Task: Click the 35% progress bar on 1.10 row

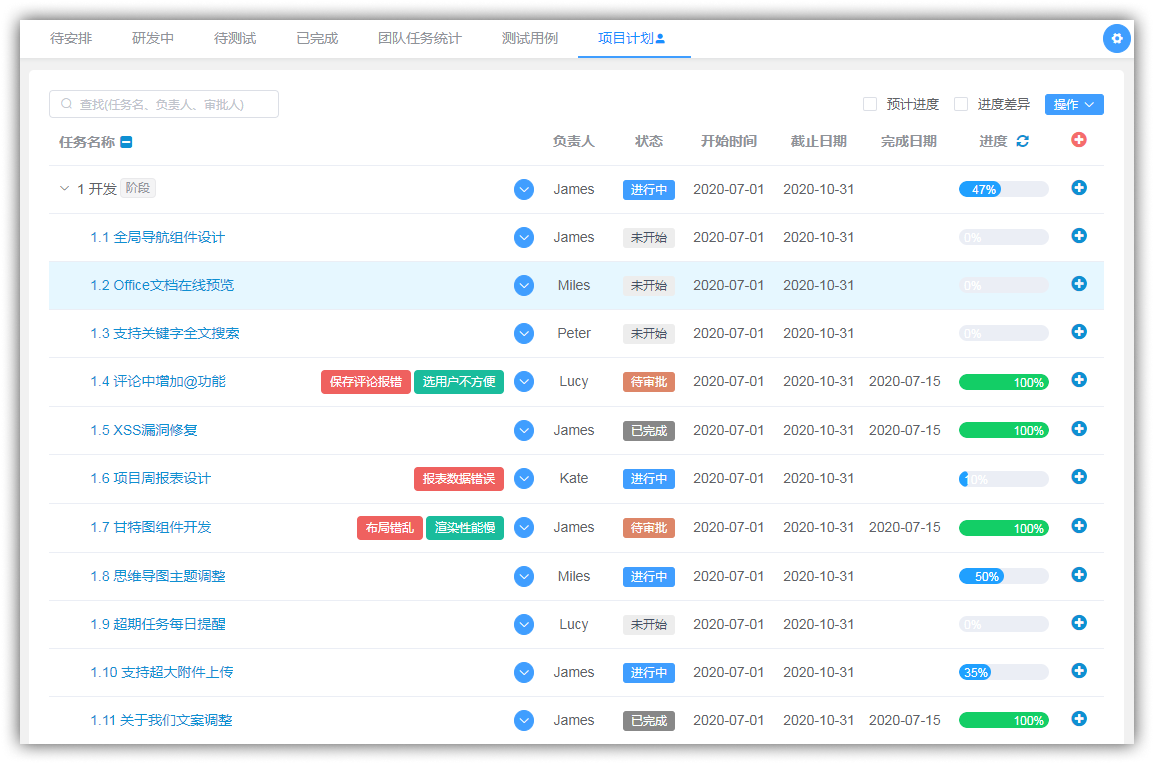Action: [1003, 672]
